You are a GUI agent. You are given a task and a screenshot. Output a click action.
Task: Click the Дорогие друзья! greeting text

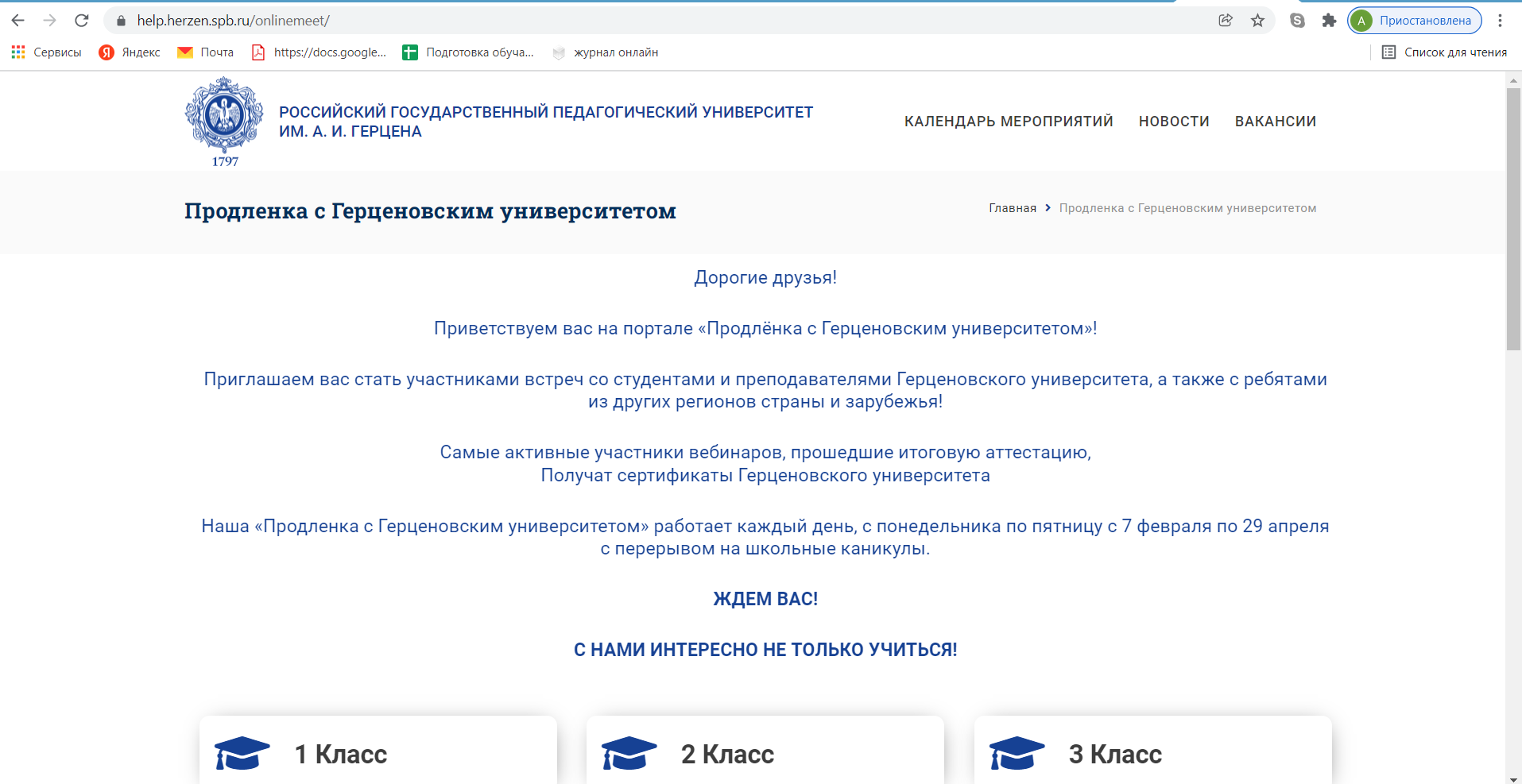(x=765, y=278)
